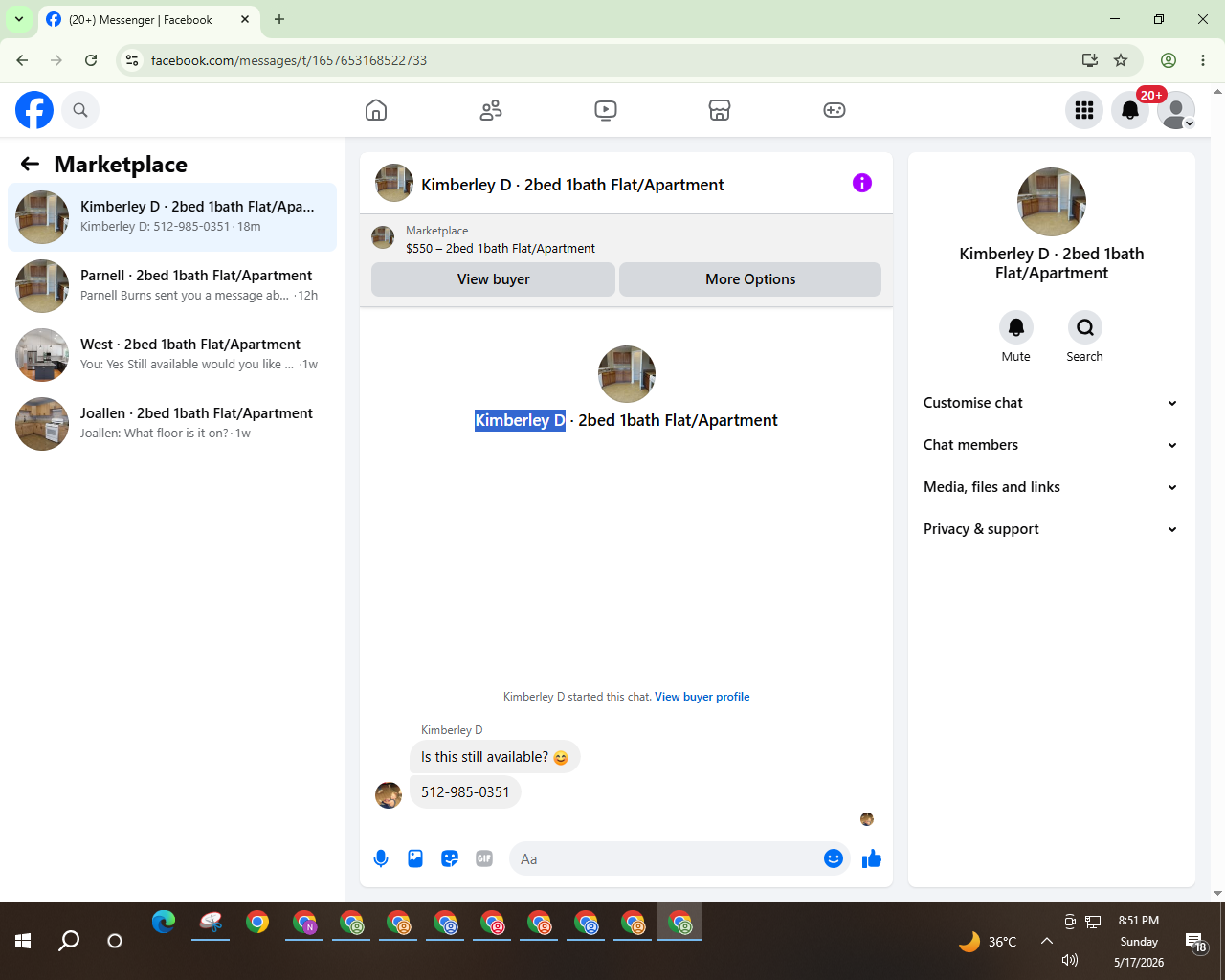Open the Chrome profile icon

(1169, 60)
